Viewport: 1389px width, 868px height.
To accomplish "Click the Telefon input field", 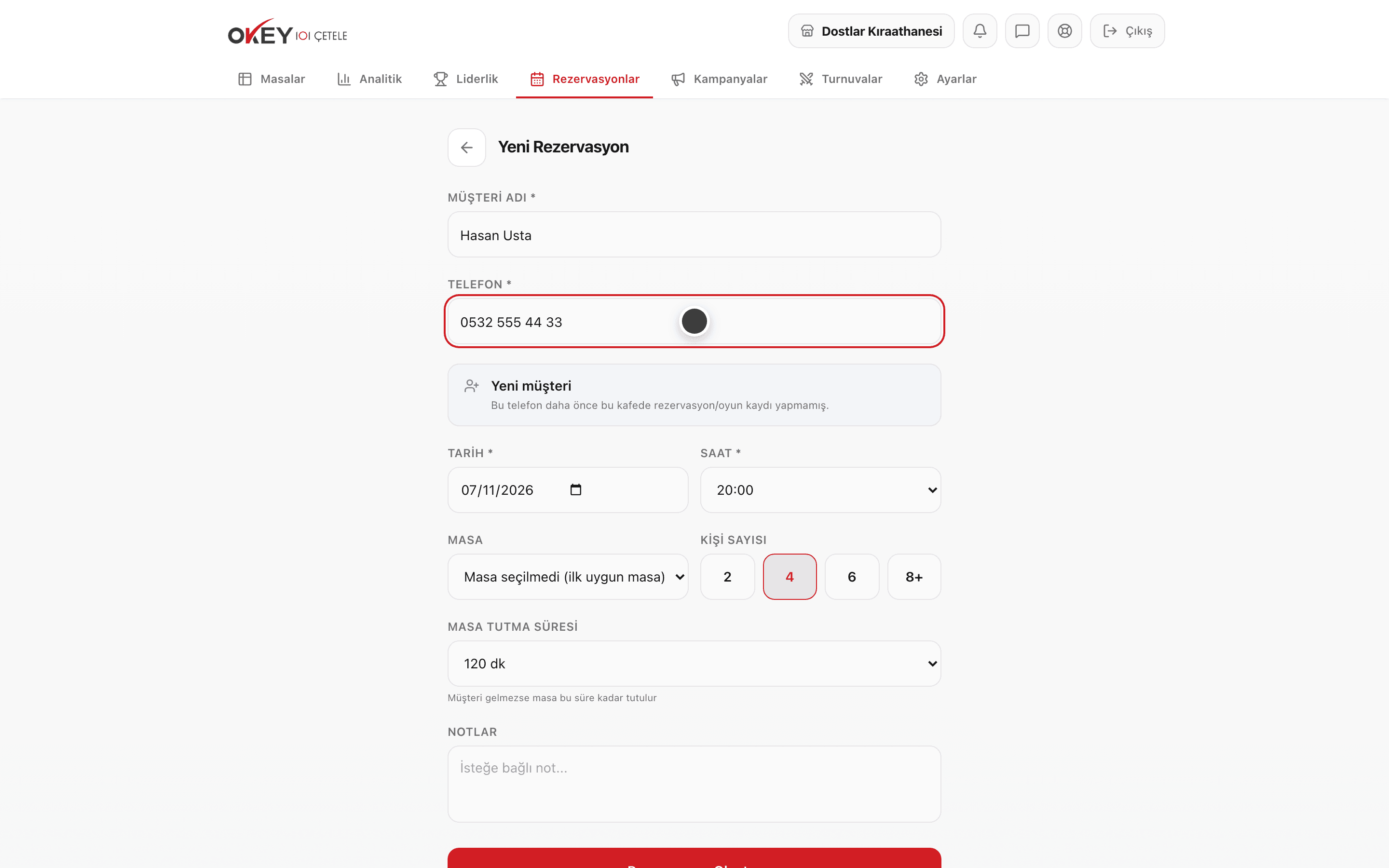I will [x=694, y=322].
